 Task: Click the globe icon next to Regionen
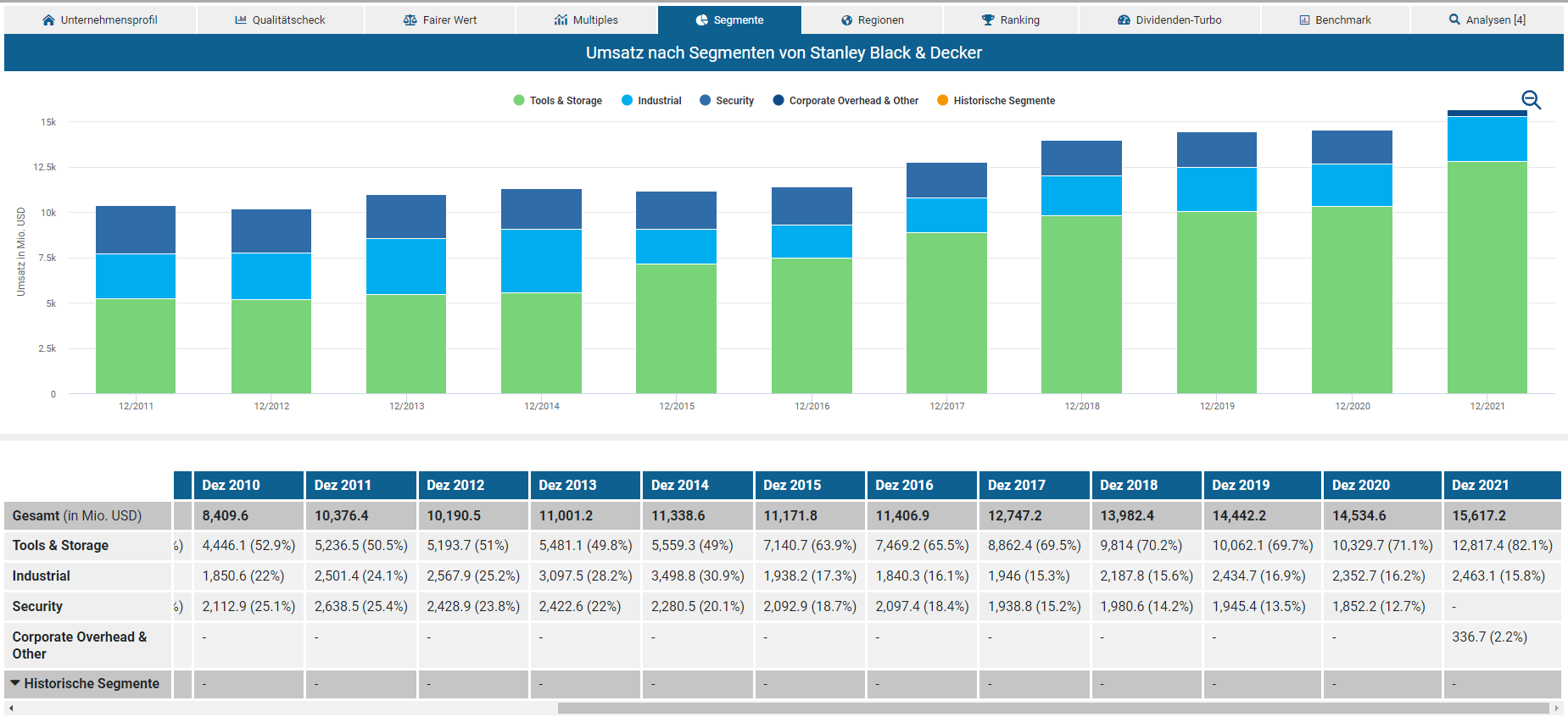pyautogui.click(x=846, y=20)
